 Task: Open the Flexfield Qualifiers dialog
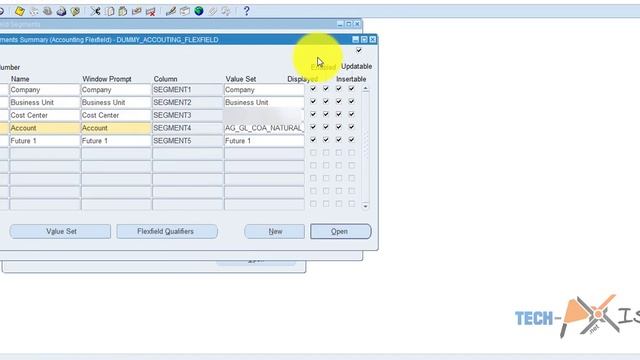[x=167, y=231]
